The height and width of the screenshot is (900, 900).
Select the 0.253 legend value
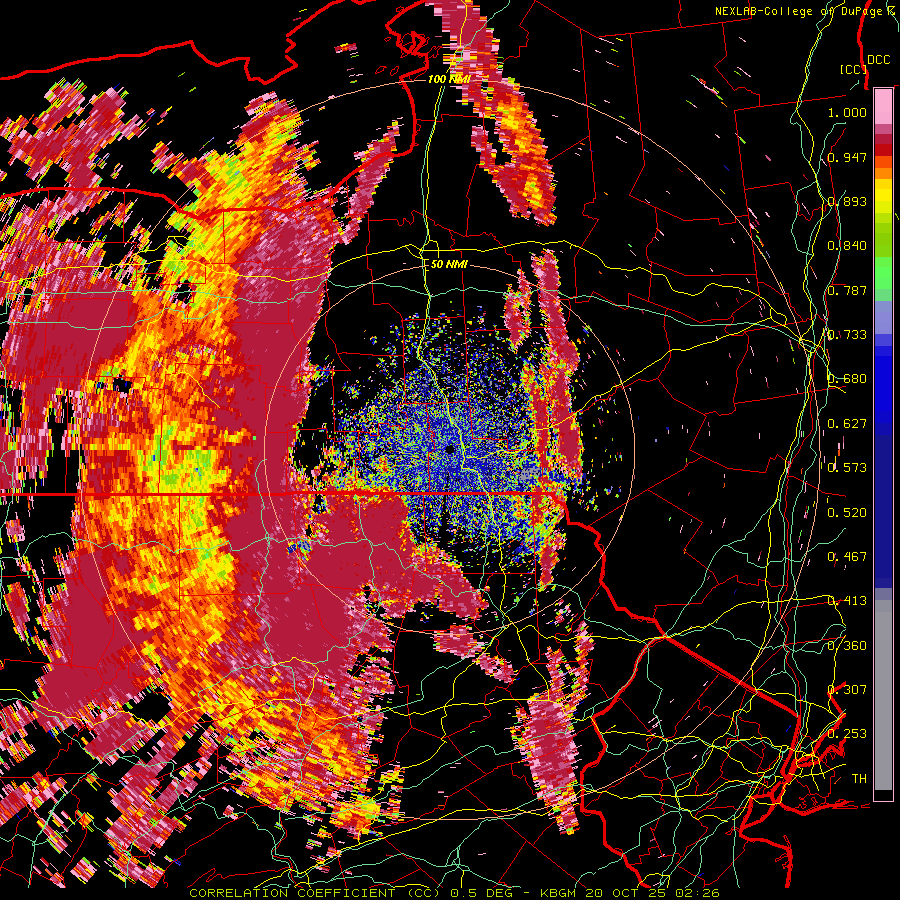pyautogui.click(x=847, y=734)
